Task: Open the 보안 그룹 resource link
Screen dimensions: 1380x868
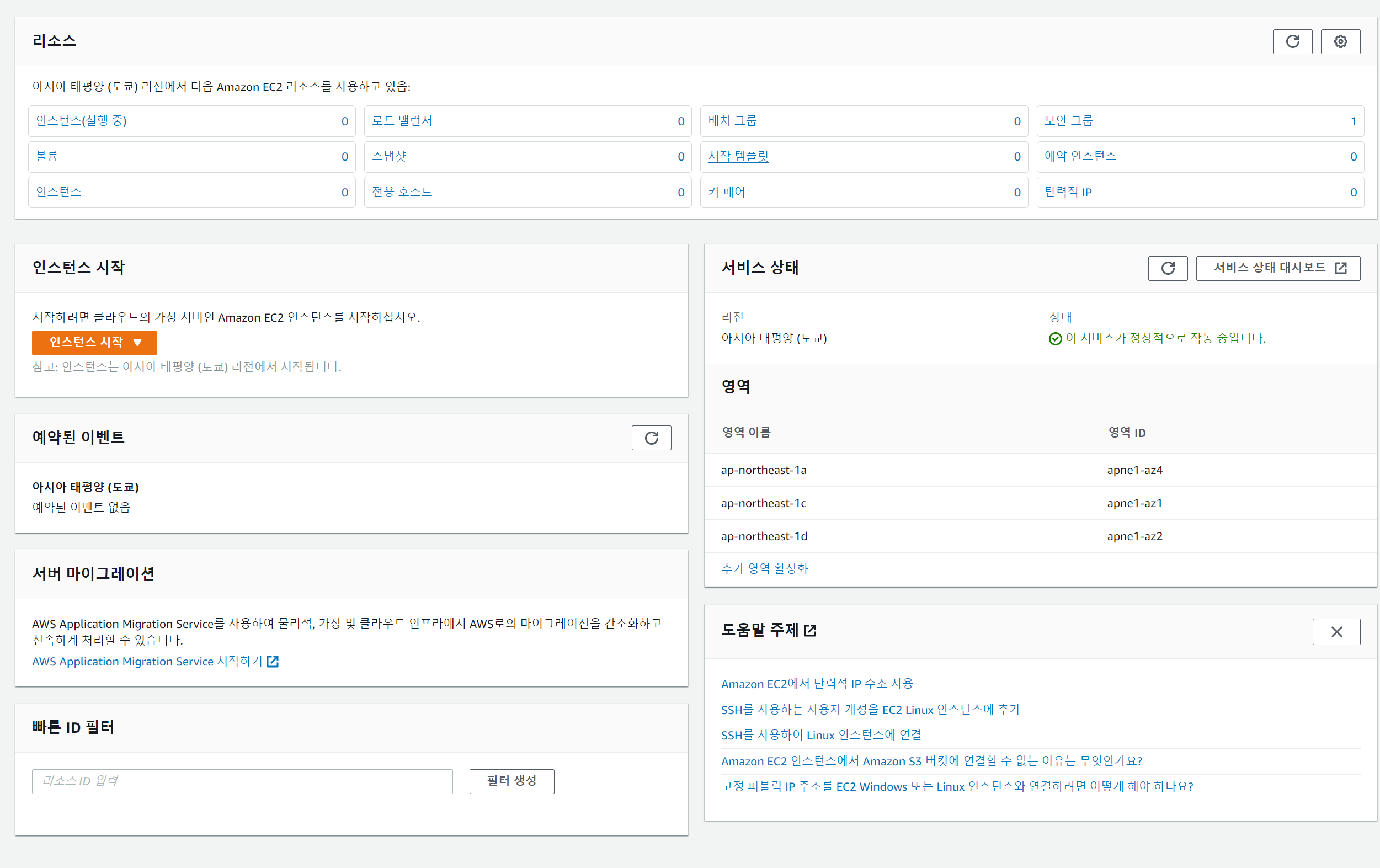Action: click(1068, 121)
